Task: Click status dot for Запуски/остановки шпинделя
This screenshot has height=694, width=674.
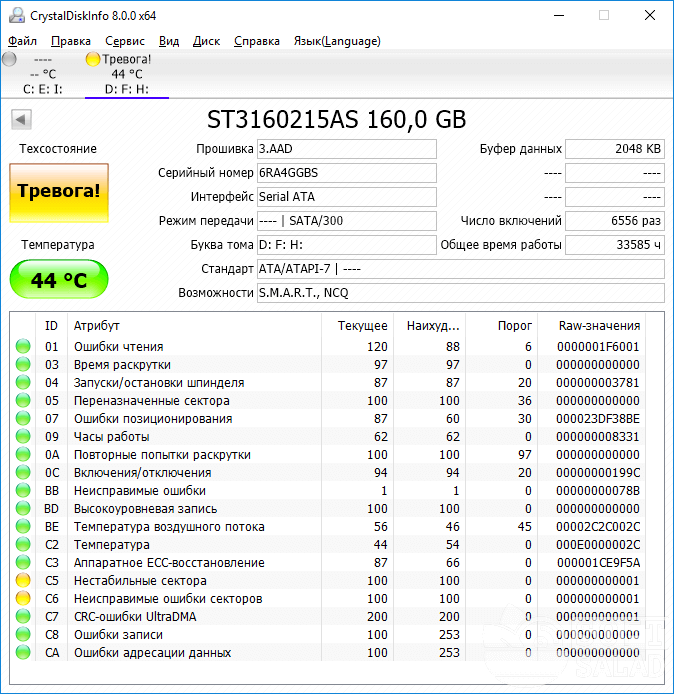Action: tap(23, 382)
